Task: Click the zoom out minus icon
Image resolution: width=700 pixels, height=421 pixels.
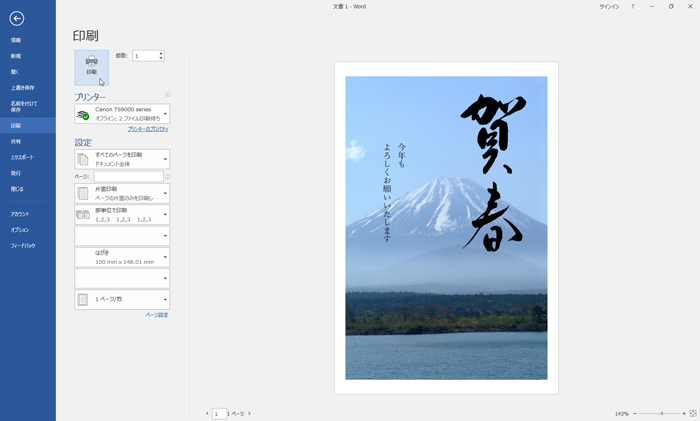Action: pos(636,413)
